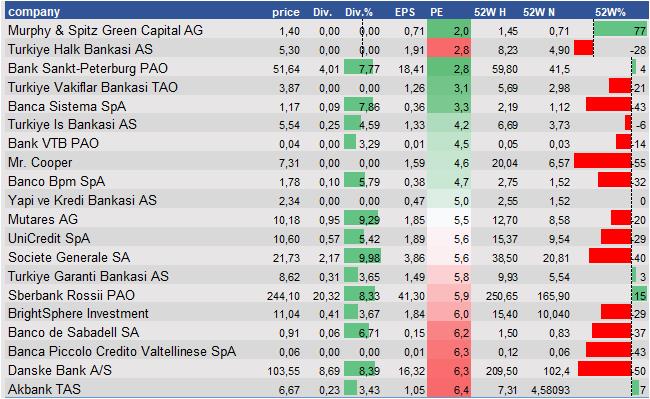Select the 'PE' column header
This screenshot has width=650, height=399.
pos(437,12)
